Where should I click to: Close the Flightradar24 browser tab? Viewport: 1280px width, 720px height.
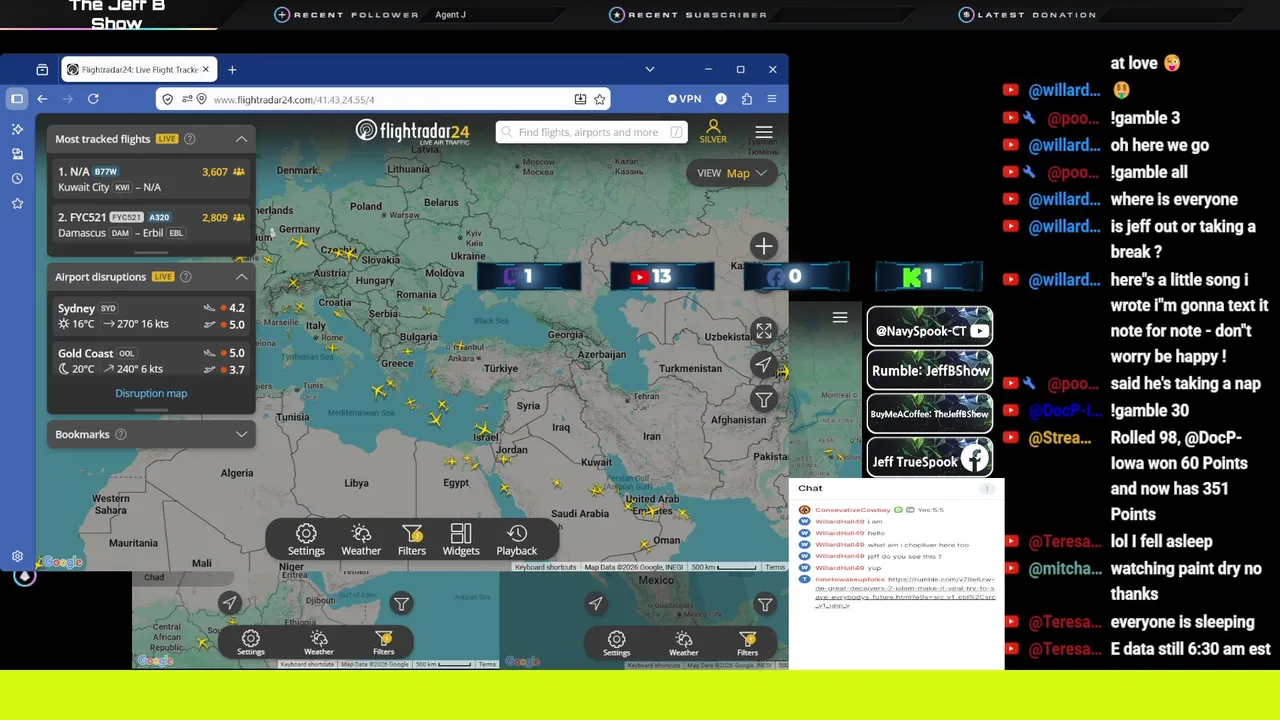(206, 70)
